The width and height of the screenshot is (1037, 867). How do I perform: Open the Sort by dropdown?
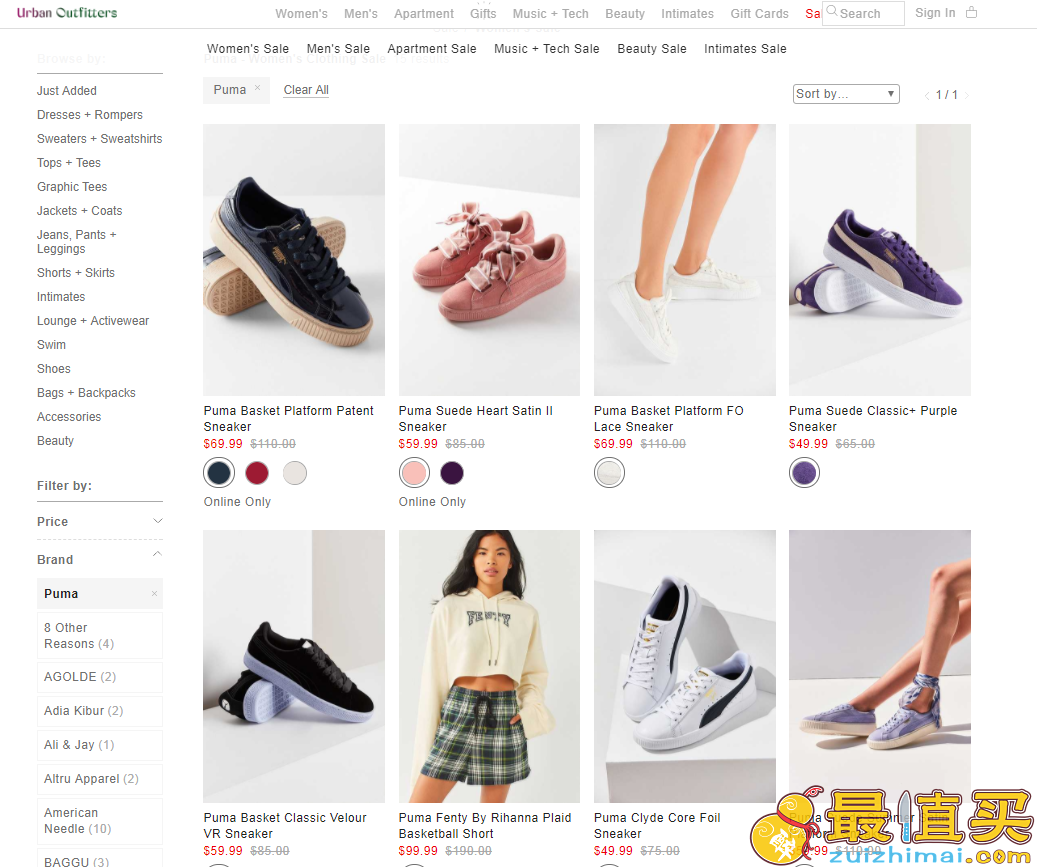[846, 94]
